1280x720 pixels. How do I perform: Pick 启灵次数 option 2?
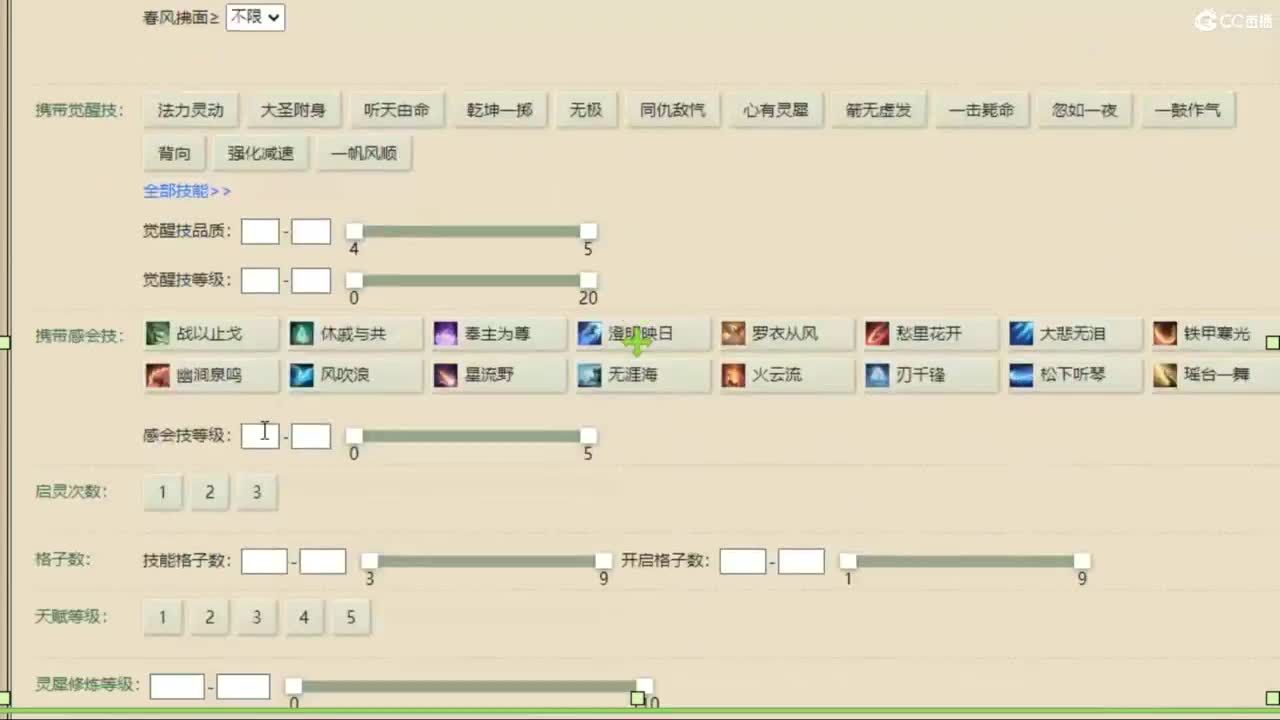tap(210, 492)
